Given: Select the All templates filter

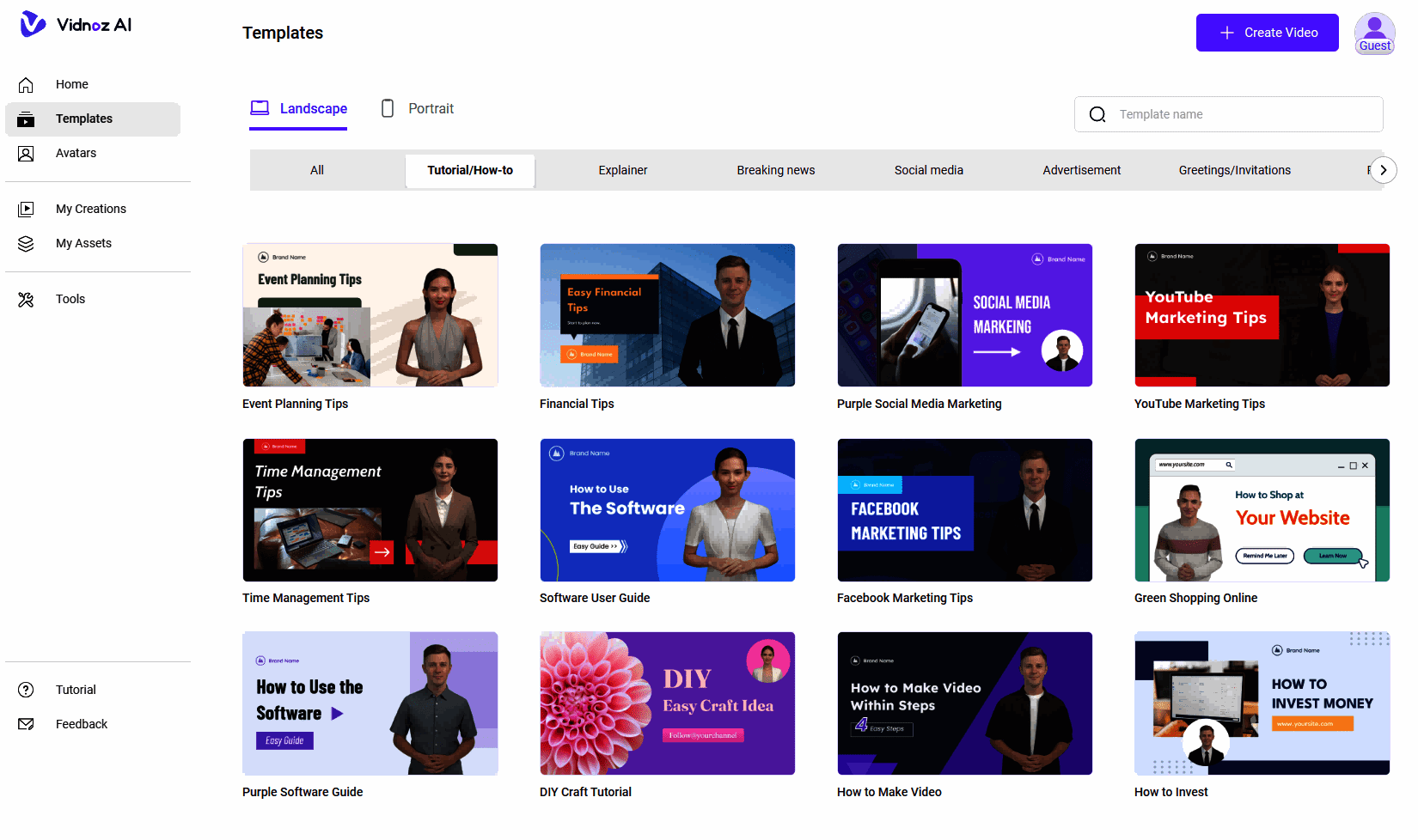Looking at the screenshot, I should coord(316,170).
